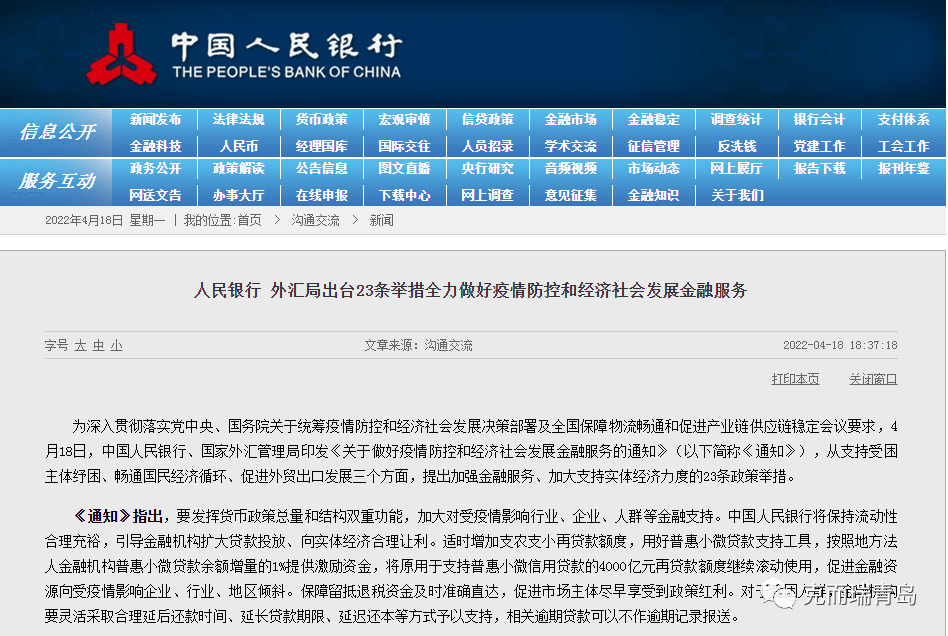Open 央行研究 link

coord(487,169)
